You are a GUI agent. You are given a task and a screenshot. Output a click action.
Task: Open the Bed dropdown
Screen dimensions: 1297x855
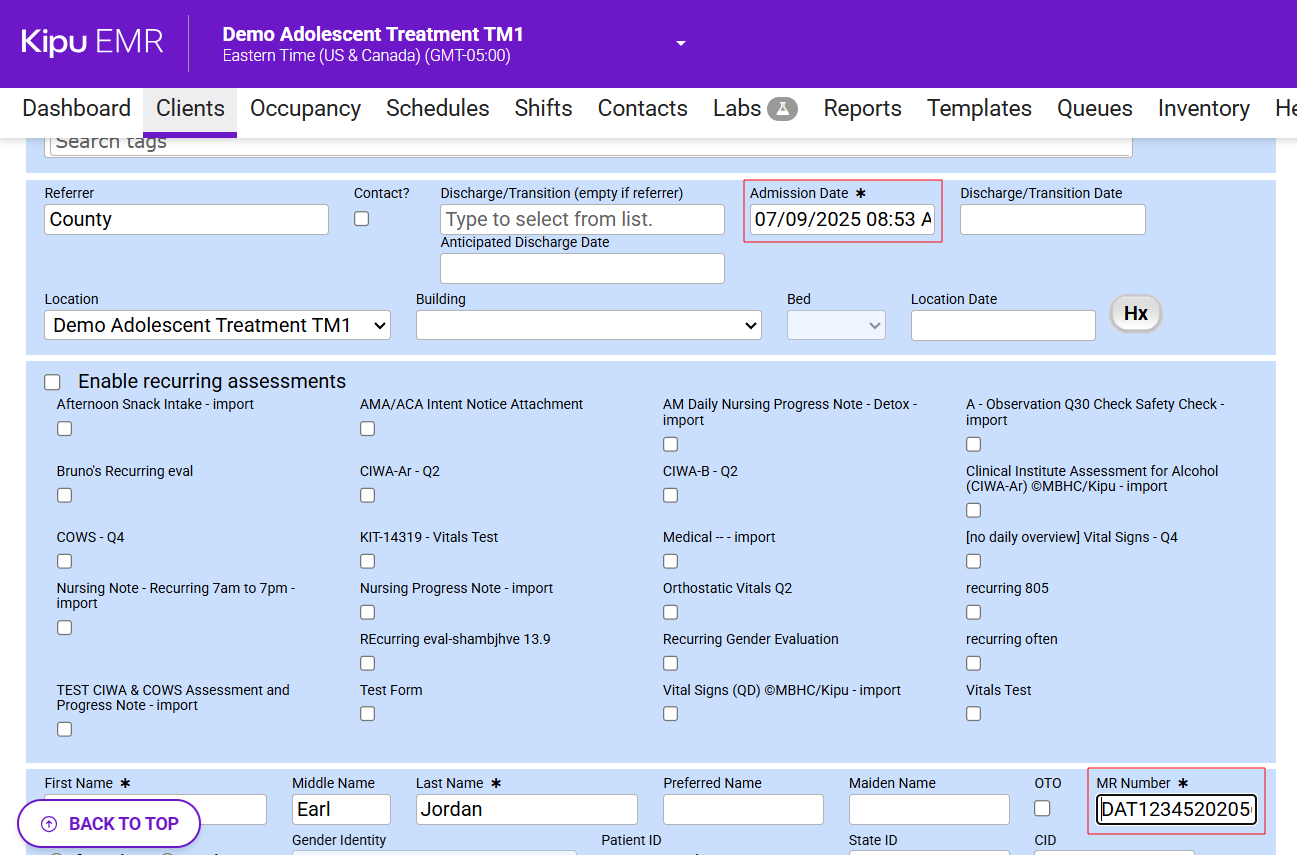pyautogui.click(x=835, y=325)
